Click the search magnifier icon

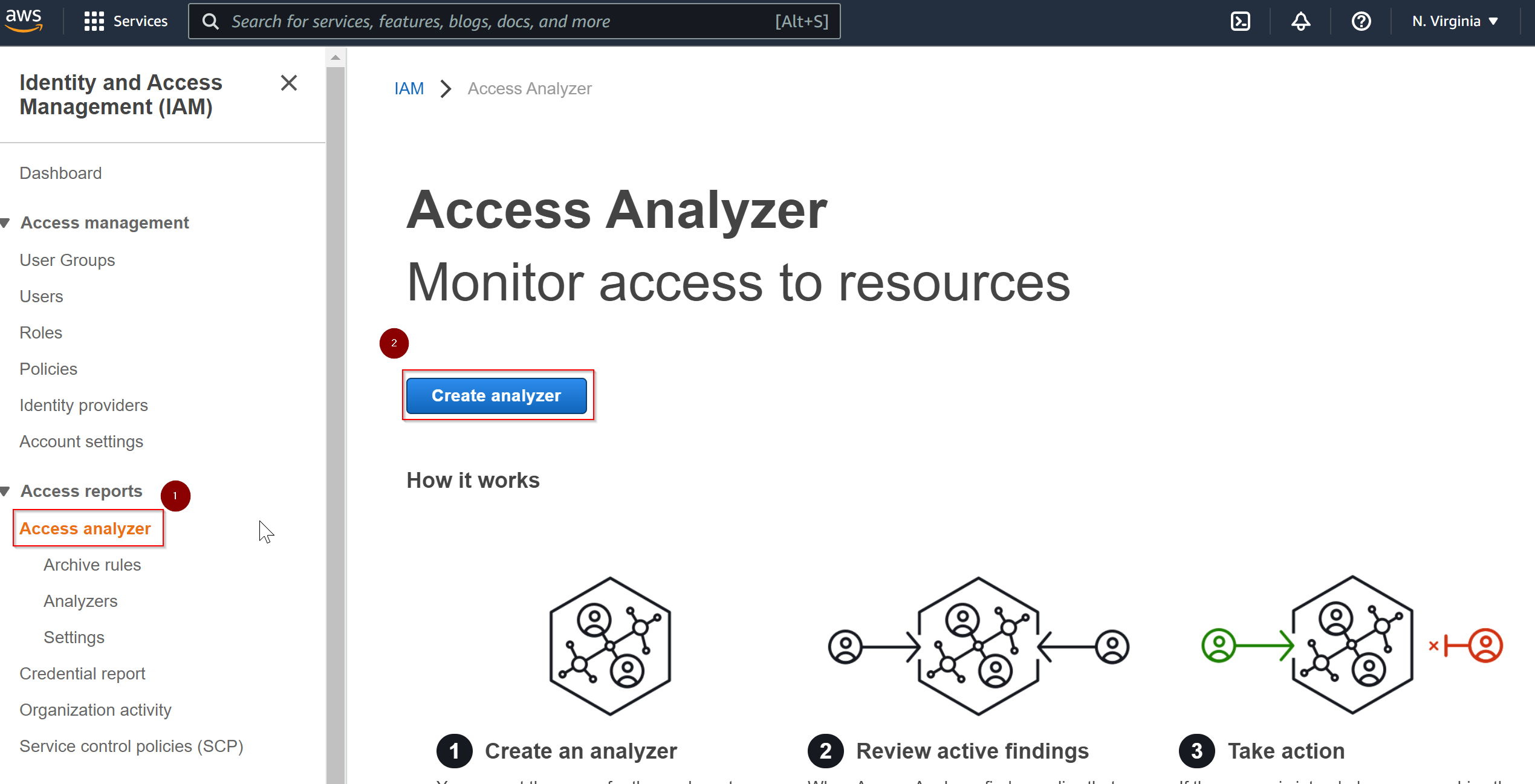(x=210, y=22)
